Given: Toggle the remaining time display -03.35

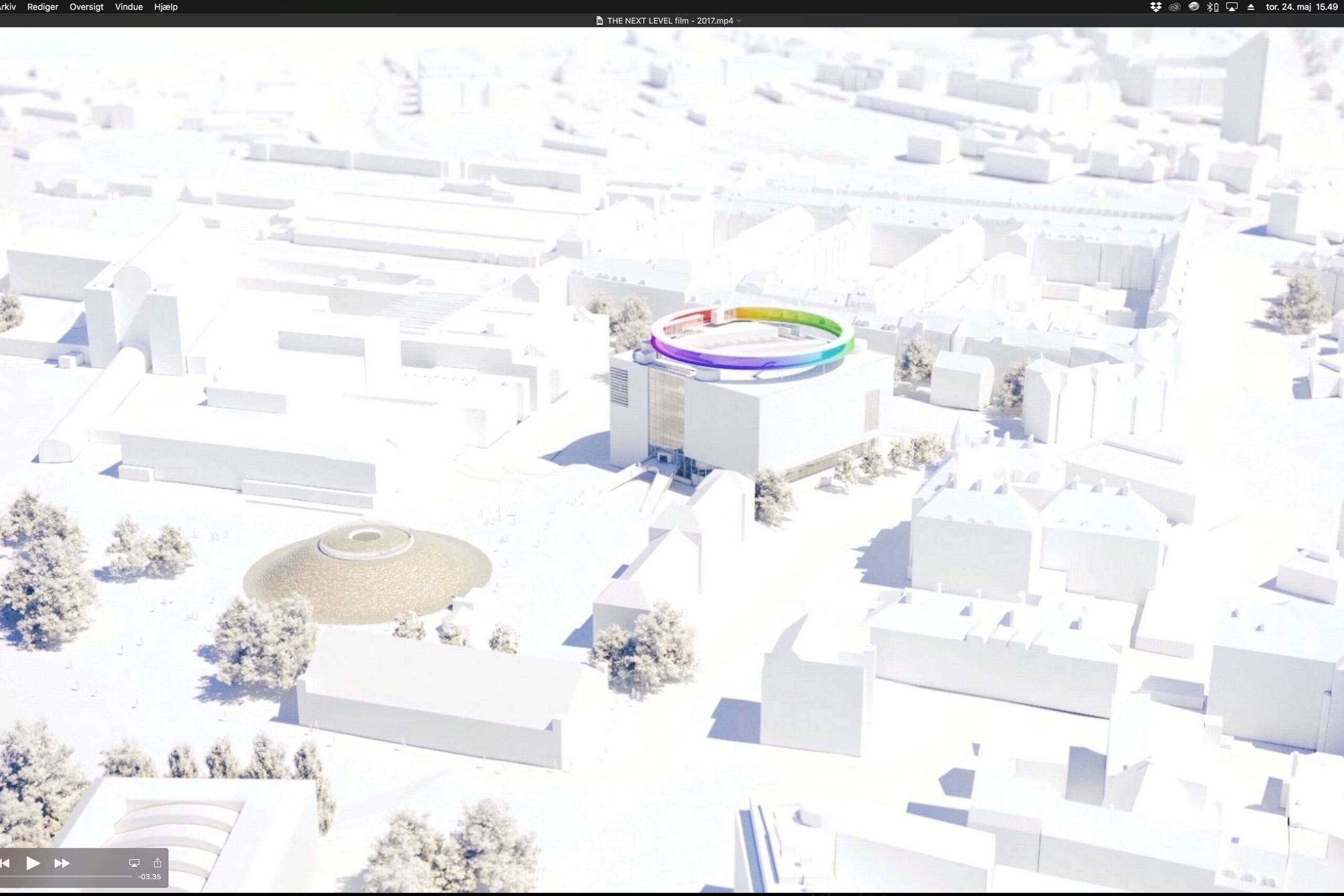Looking at the screenshot, I should (150, 877).
